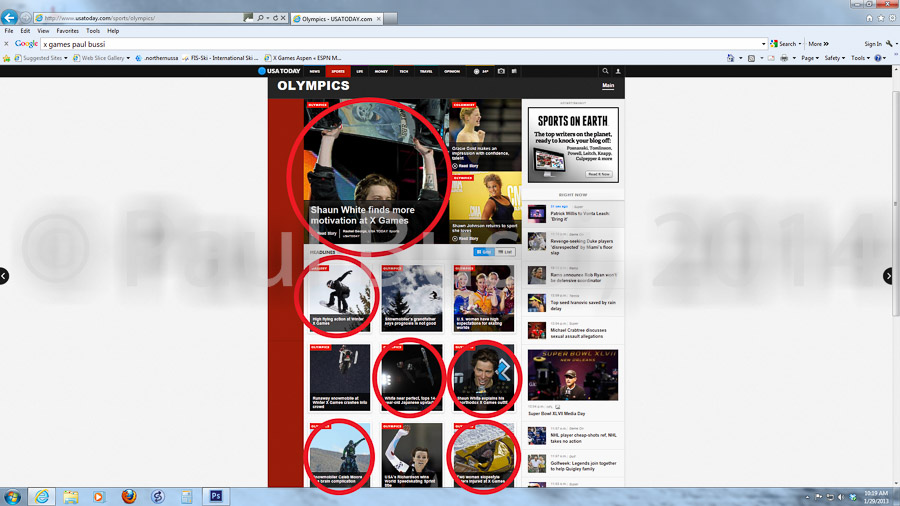This screenshot has height=506, width=900.
Task: Open Windows Media Player in taskbar
Action: [99, 496]
